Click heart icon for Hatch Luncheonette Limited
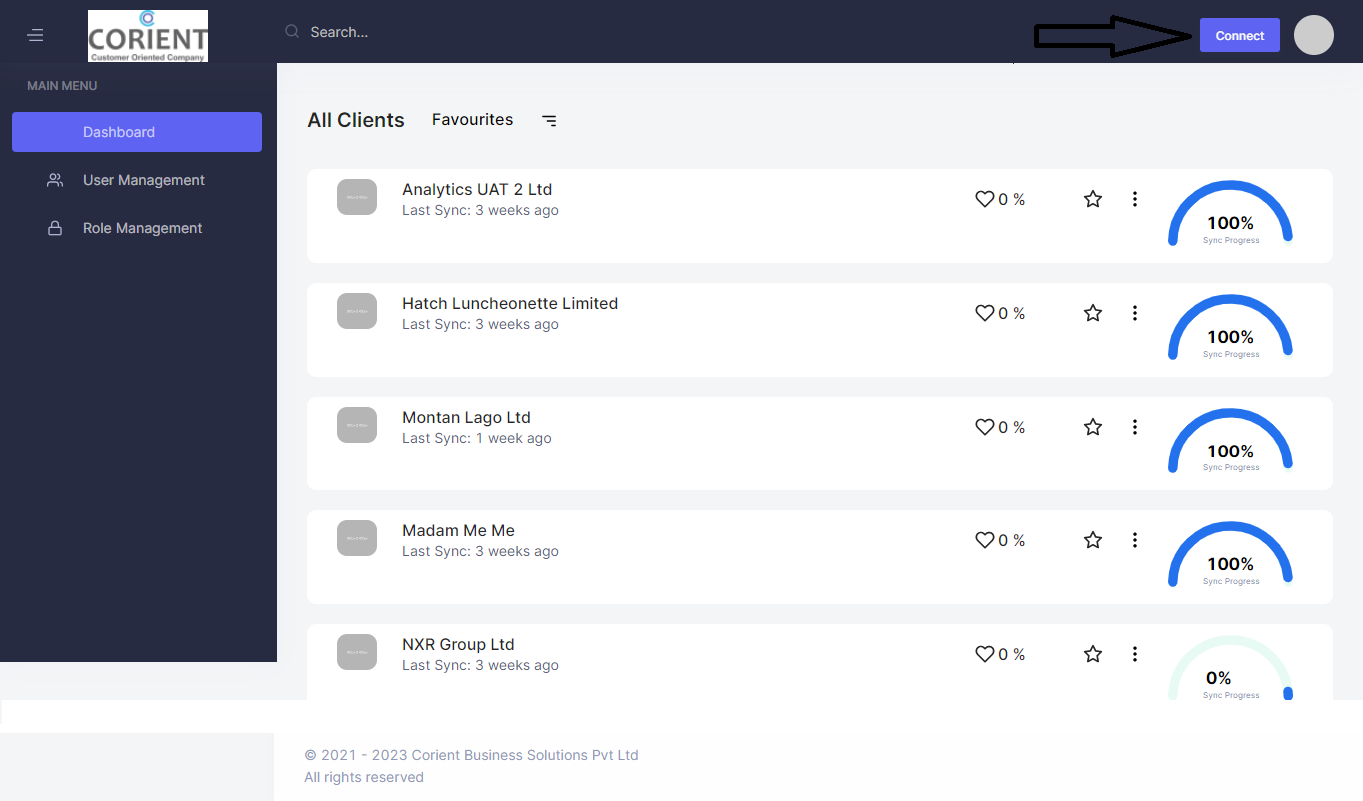 point(984,313)
